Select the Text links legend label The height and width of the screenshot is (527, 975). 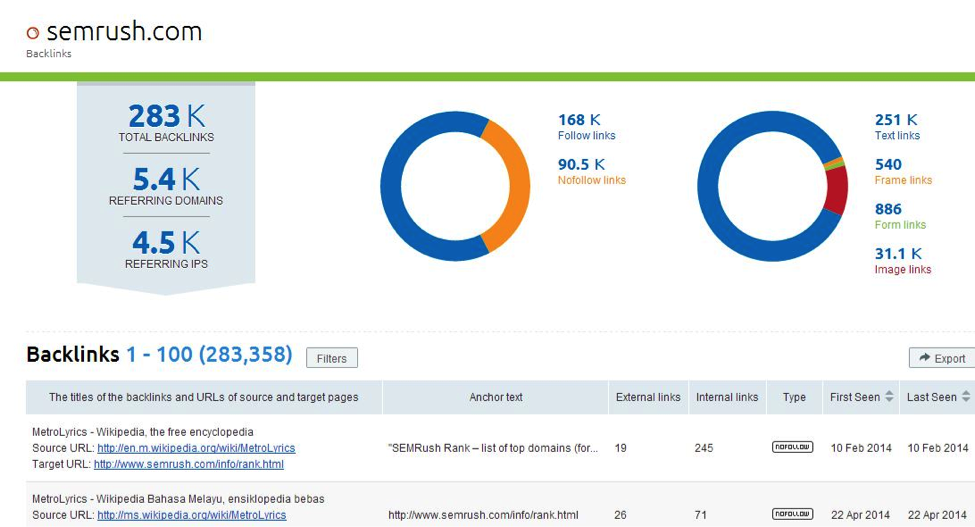[897, 136]
